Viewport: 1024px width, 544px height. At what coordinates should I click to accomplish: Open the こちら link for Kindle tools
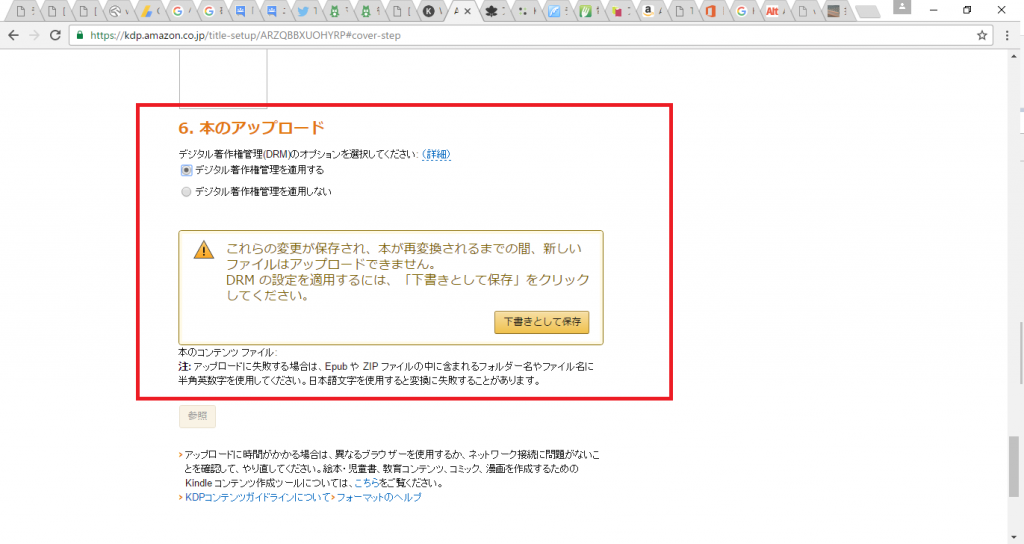click(366, 483)
